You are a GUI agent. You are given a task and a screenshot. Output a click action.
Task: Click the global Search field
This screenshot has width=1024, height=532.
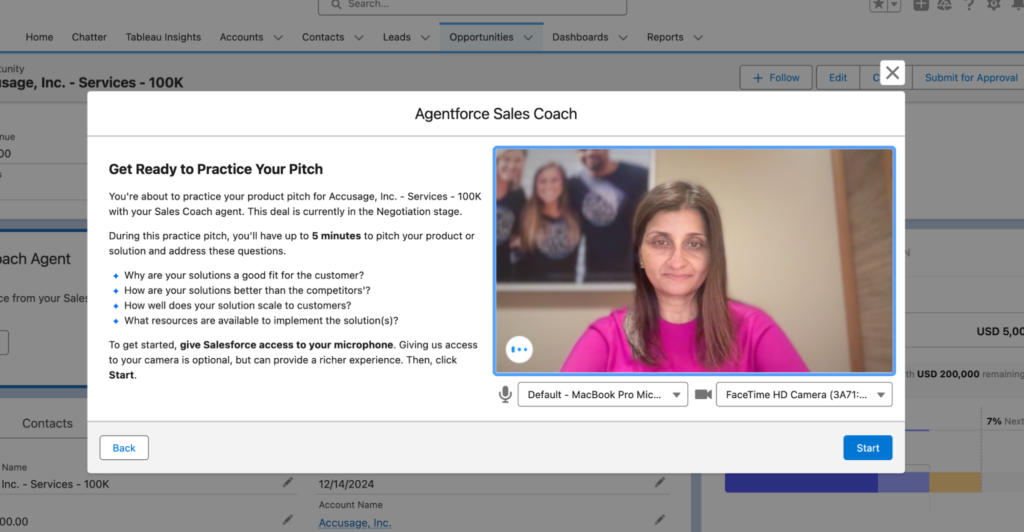tap(473, 6)
